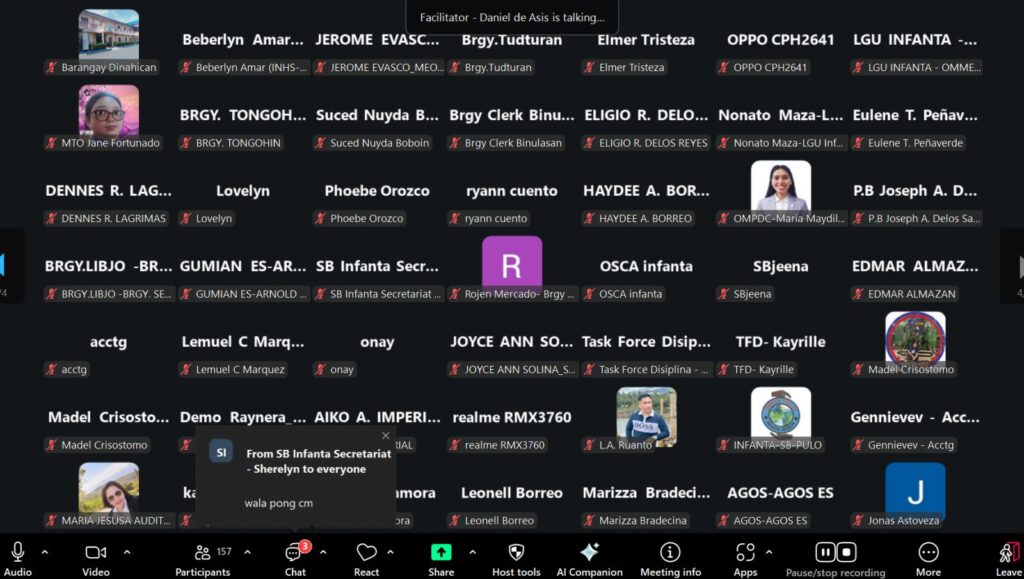Show Meeting info

[670, 553]
